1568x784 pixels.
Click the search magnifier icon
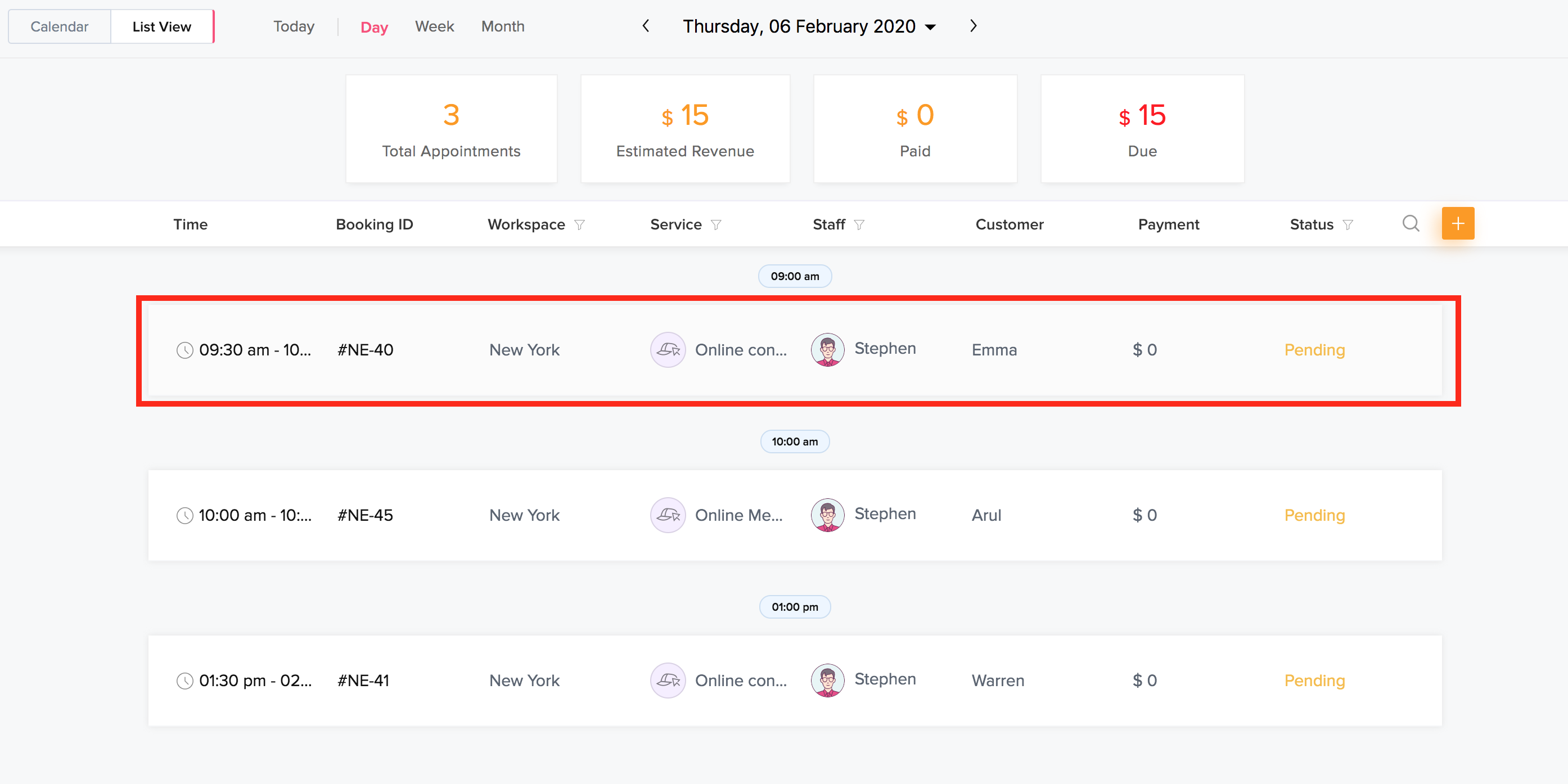pyautogui.click(x=1411, y=223)
